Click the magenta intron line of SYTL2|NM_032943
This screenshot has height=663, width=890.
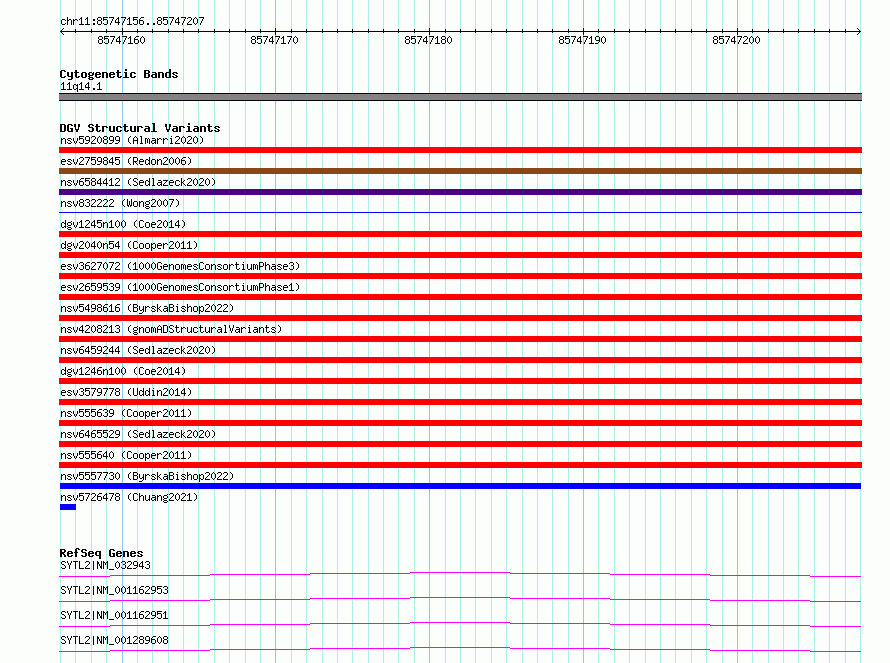(460, 574)
